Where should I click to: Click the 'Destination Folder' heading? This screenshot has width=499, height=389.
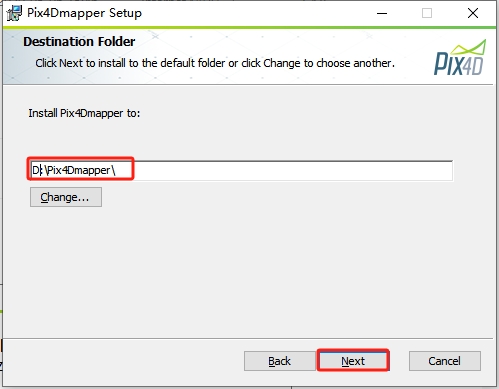79,42
